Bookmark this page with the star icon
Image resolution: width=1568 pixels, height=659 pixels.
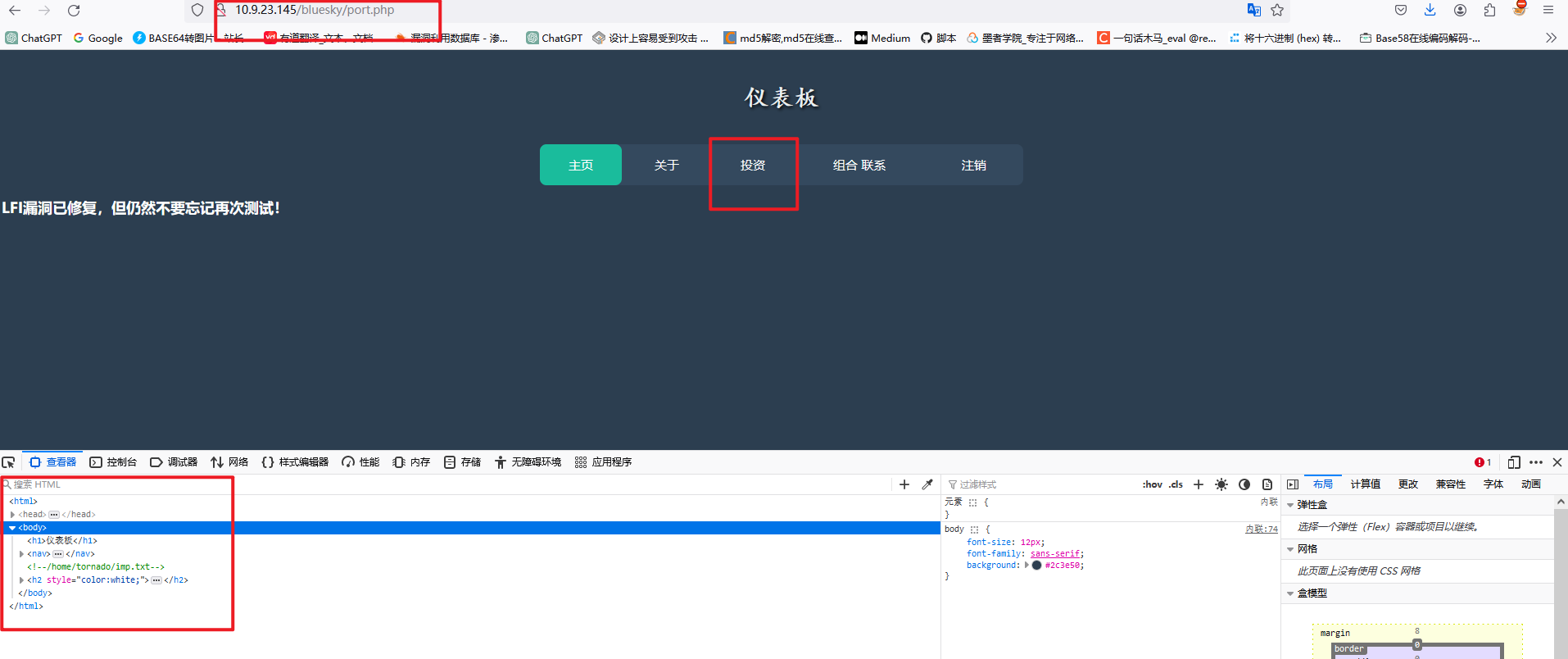pyautogui.click(x=1277, y=11)
